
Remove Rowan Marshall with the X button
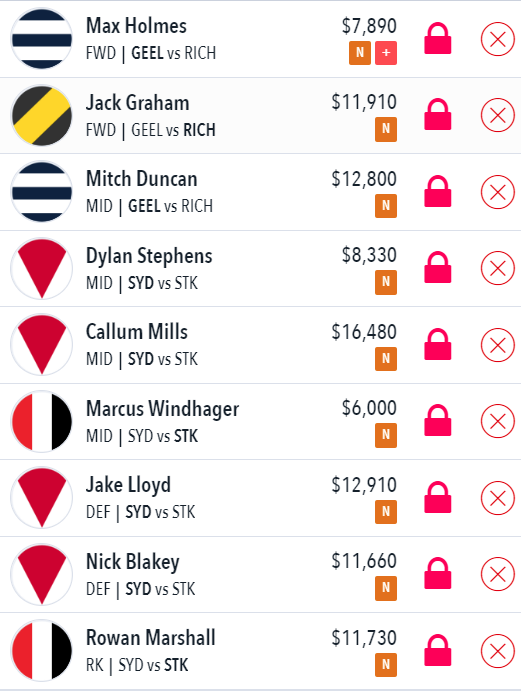(498, 651)
